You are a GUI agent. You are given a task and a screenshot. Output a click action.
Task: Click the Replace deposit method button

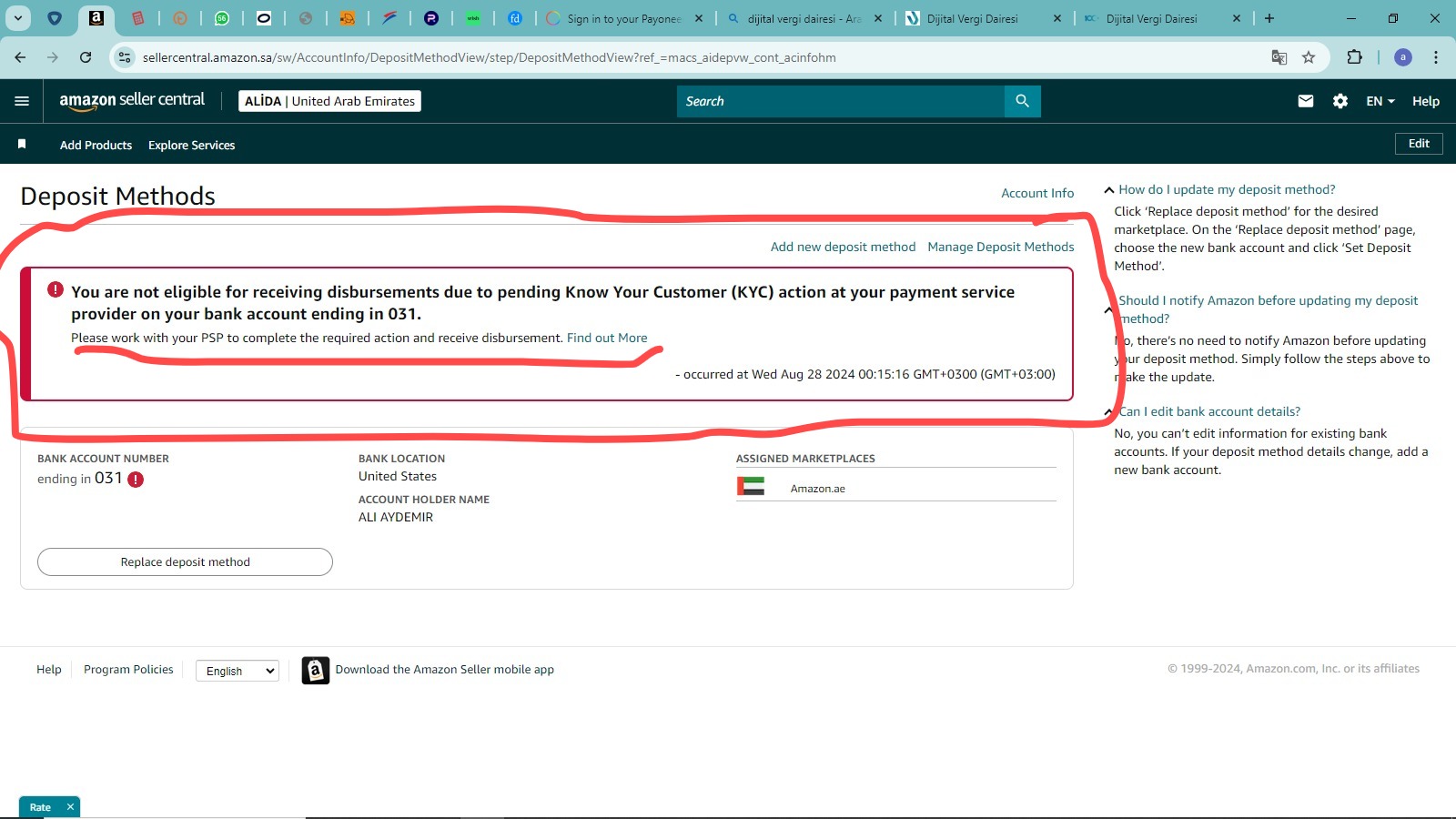pos(185,561)
